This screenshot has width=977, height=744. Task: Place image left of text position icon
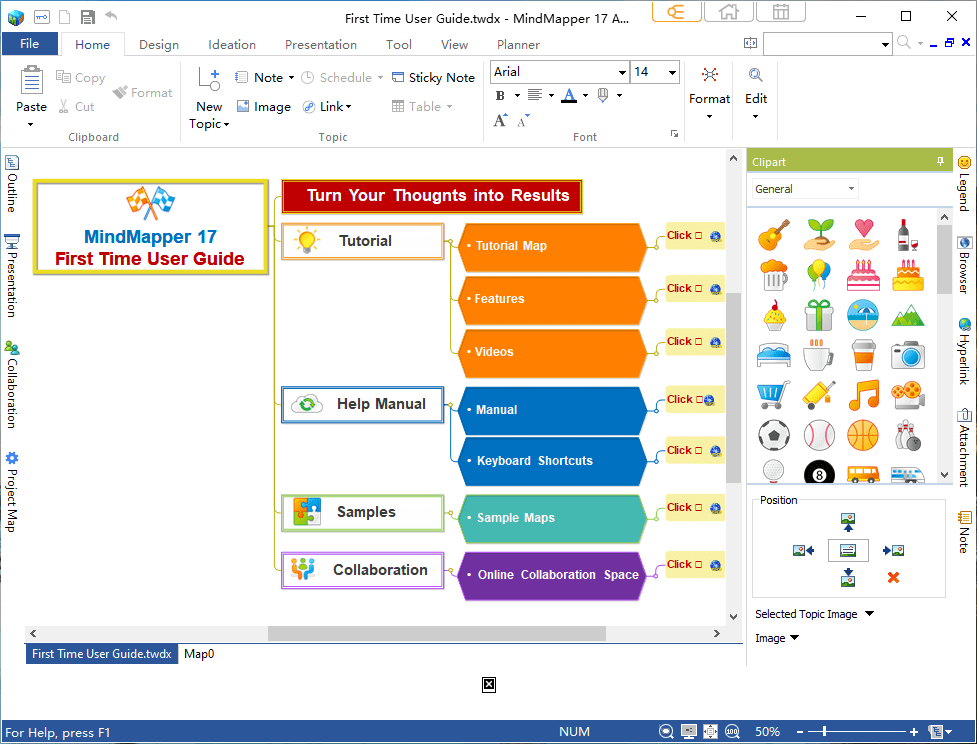(x=803, y=550)
